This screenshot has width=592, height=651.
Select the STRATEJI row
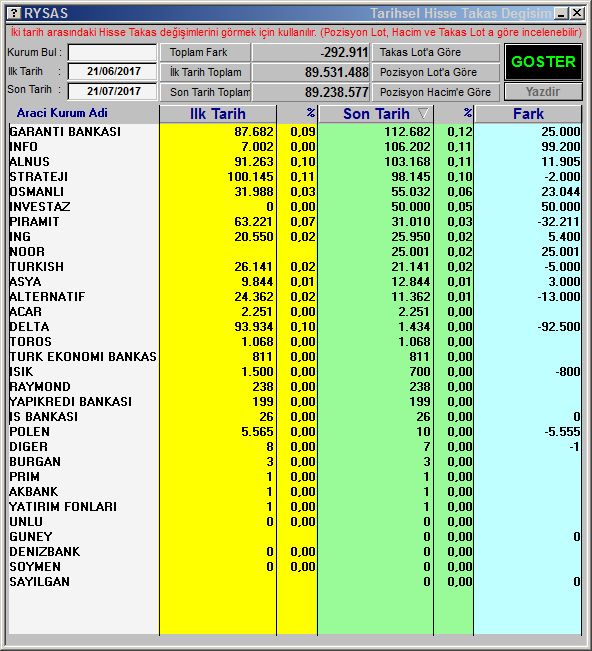[295, 176]
